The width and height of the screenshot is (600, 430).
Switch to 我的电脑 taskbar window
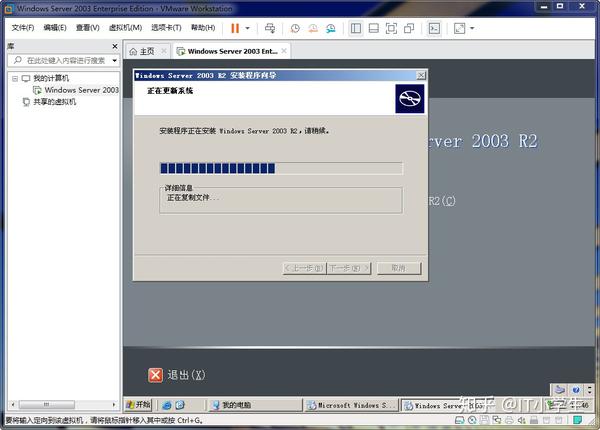tap(255, 405)
